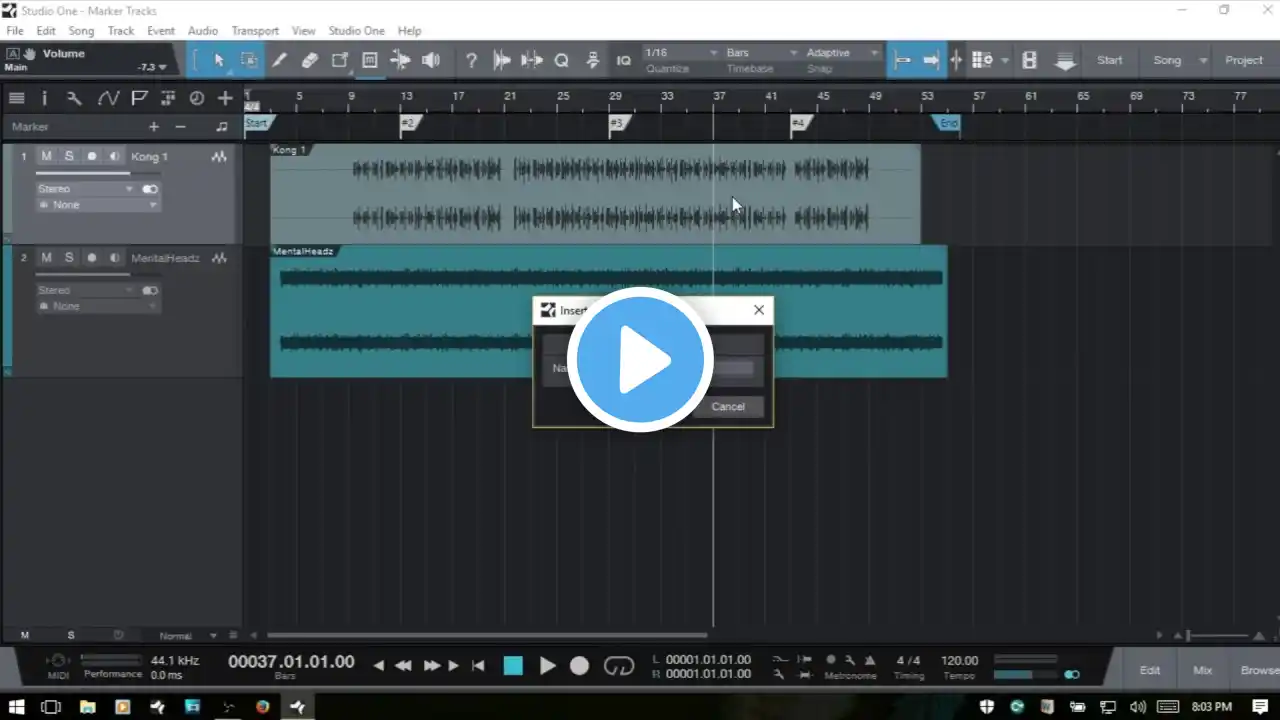
Task: Click the IQ input quantize button
Action: click(x=624, y=60)
